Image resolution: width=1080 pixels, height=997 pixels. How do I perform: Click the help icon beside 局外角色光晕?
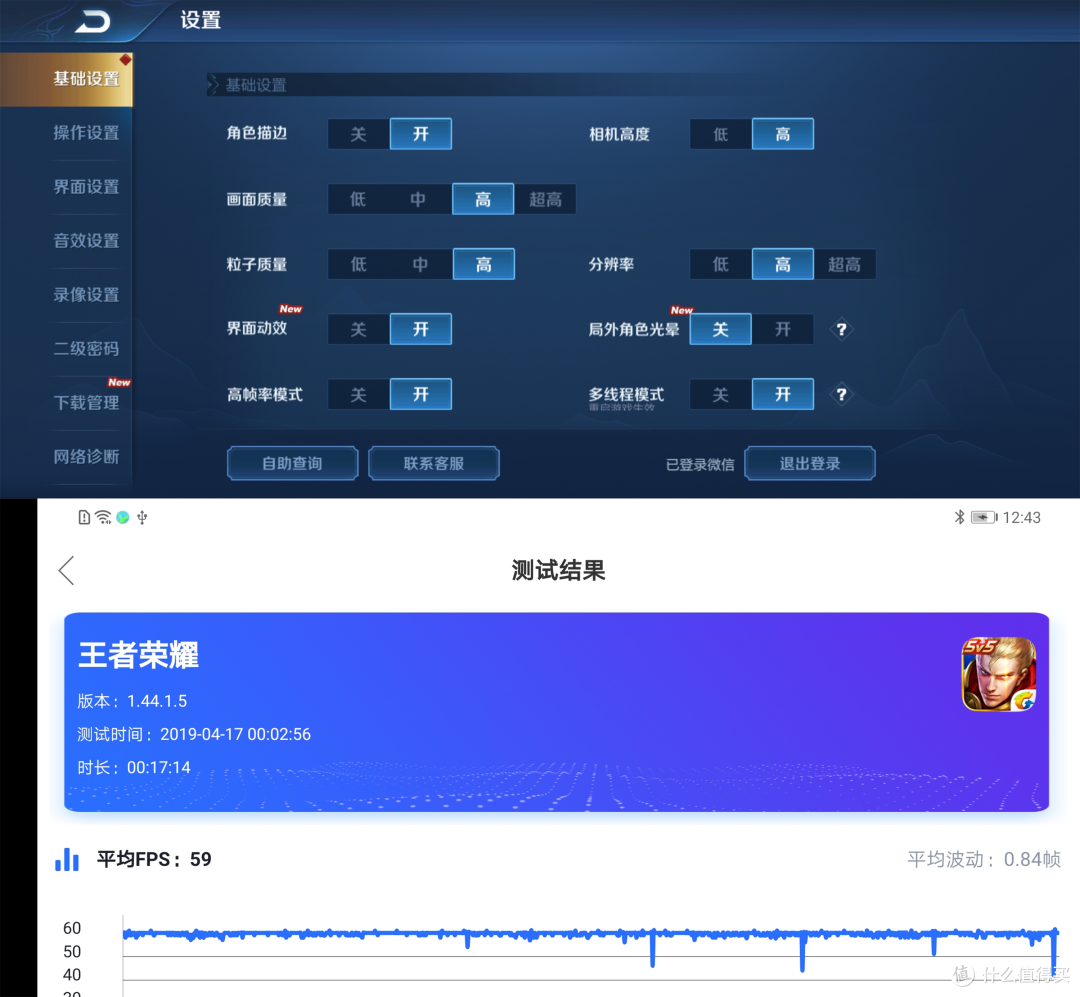[x=841, y=329]
